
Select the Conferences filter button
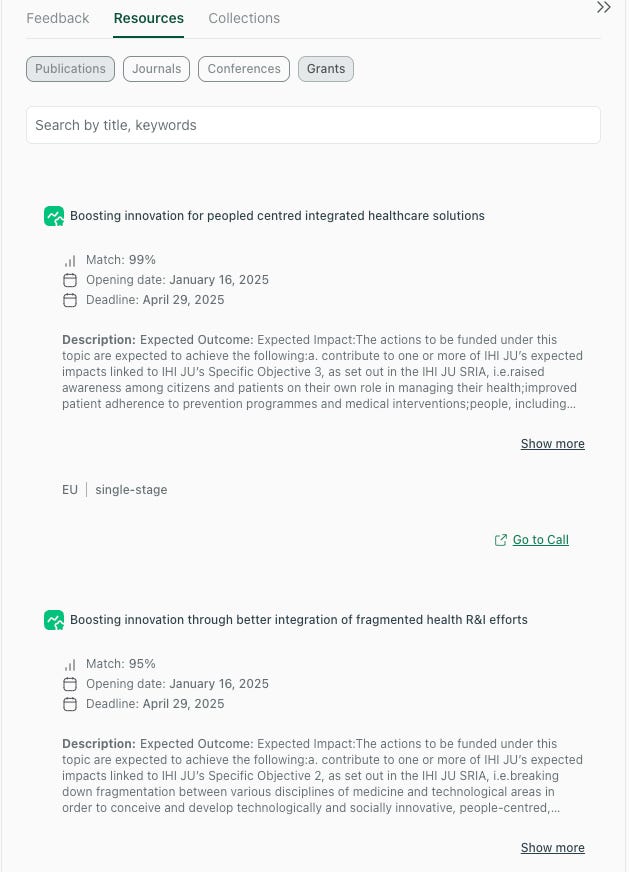click(243, 69)
